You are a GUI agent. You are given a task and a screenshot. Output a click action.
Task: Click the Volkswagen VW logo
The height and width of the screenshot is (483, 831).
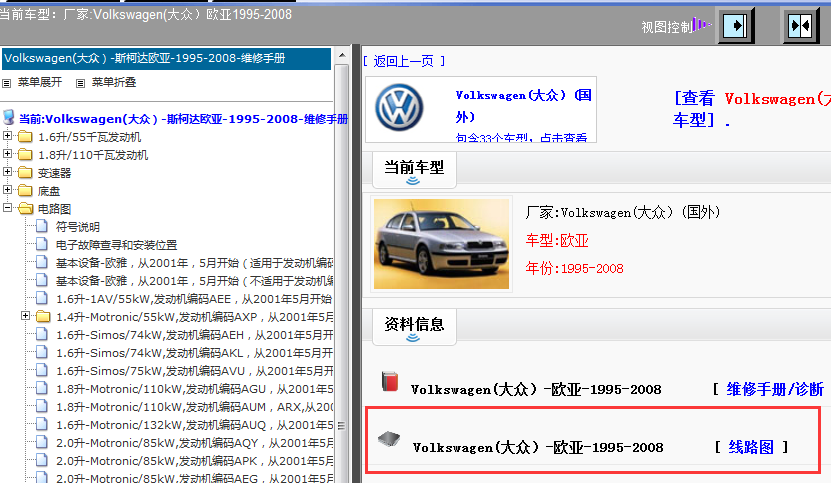click(x=399, y=108)
